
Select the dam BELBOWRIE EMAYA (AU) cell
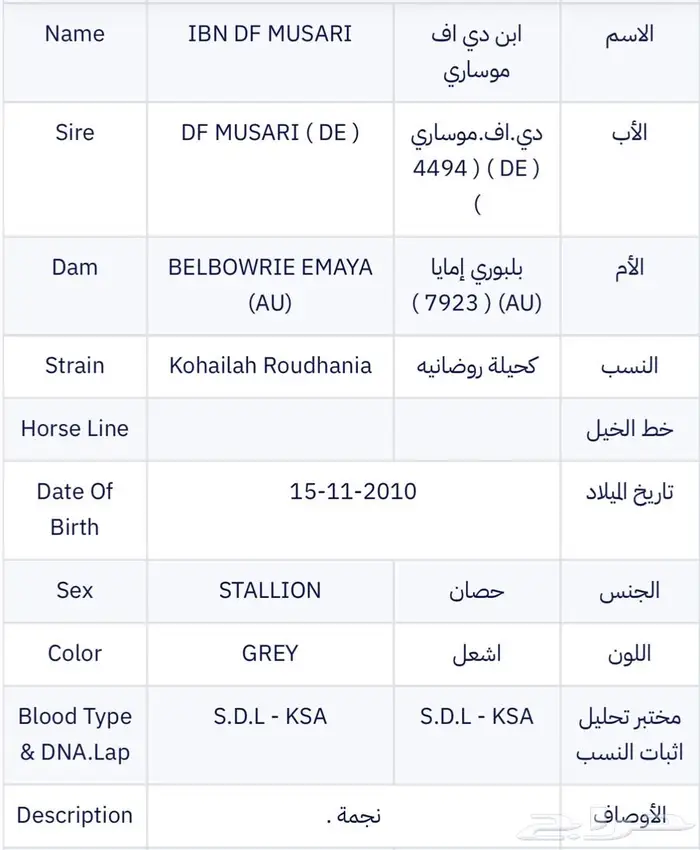270,285
